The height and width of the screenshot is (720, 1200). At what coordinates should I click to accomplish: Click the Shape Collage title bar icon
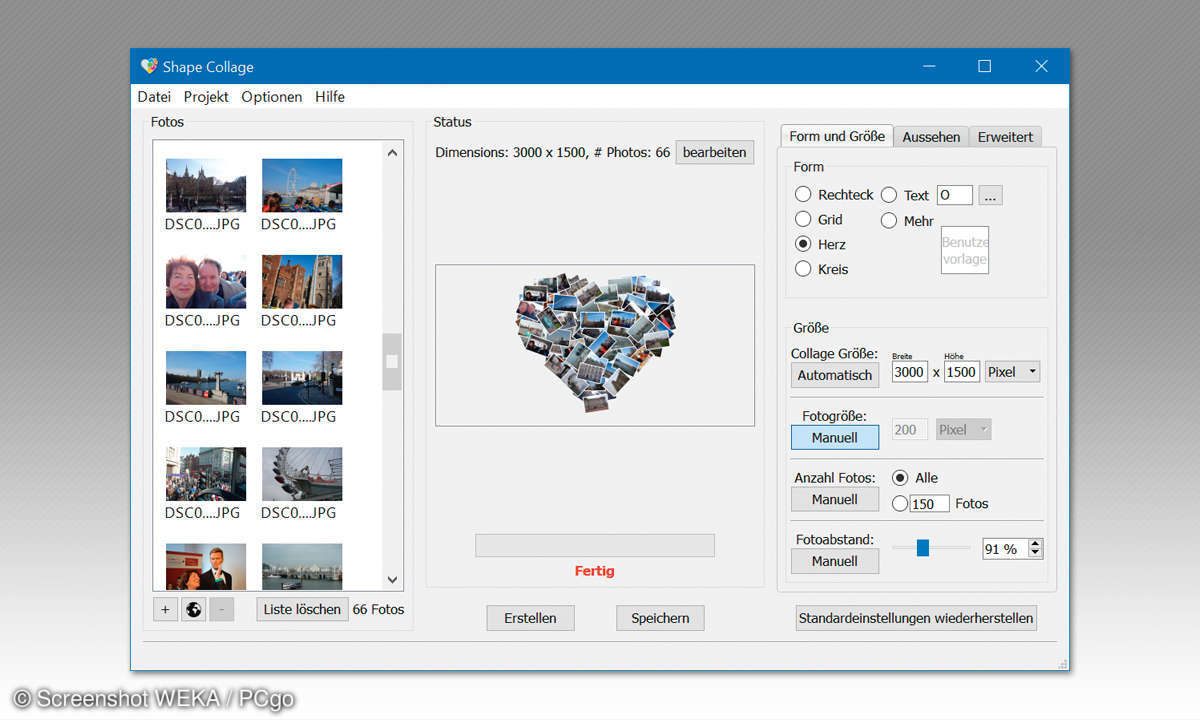point(149,66)
